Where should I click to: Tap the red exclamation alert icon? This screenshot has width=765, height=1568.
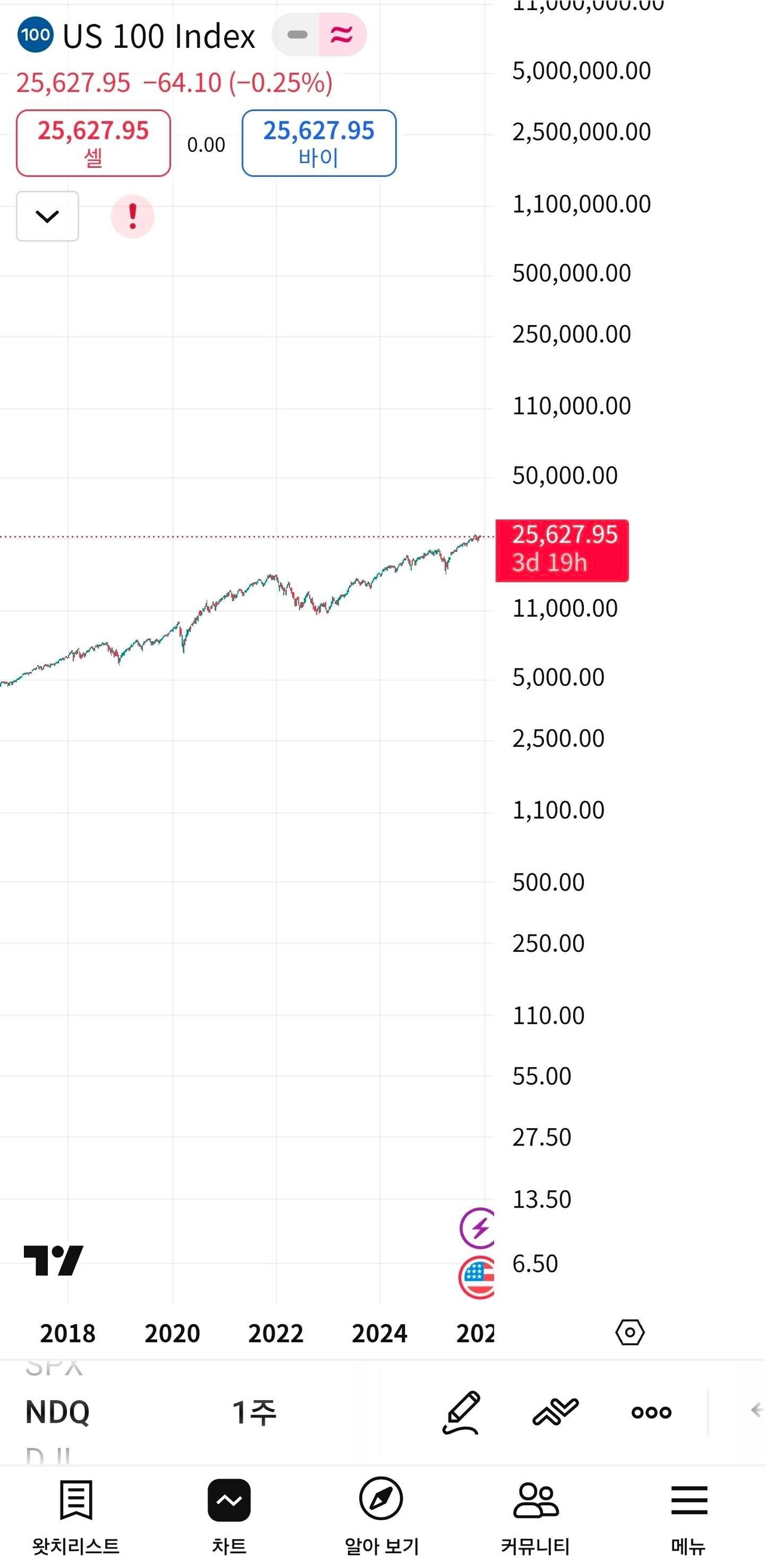(x=133, y=216)
